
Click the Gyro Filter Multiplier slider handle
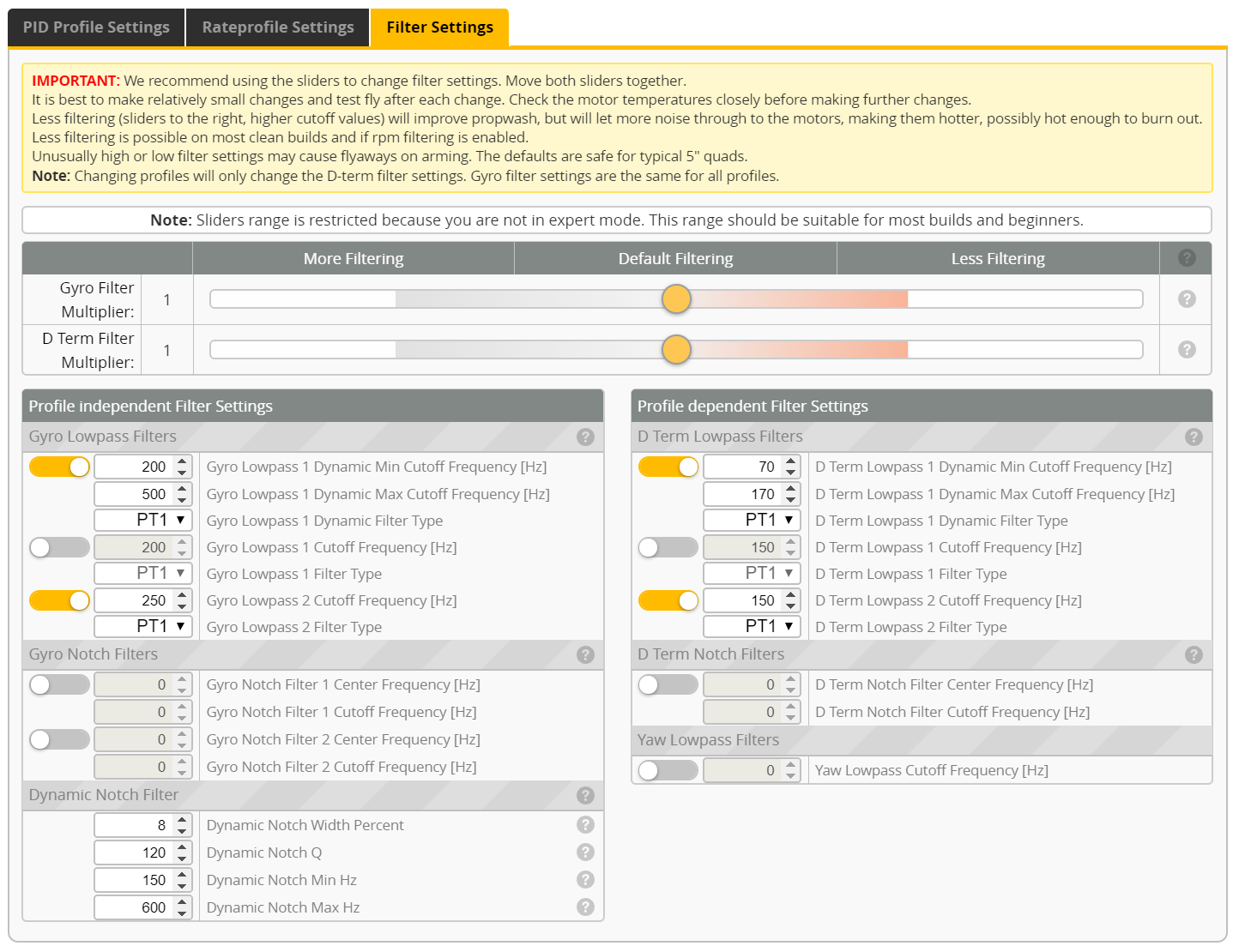point(676,298)
